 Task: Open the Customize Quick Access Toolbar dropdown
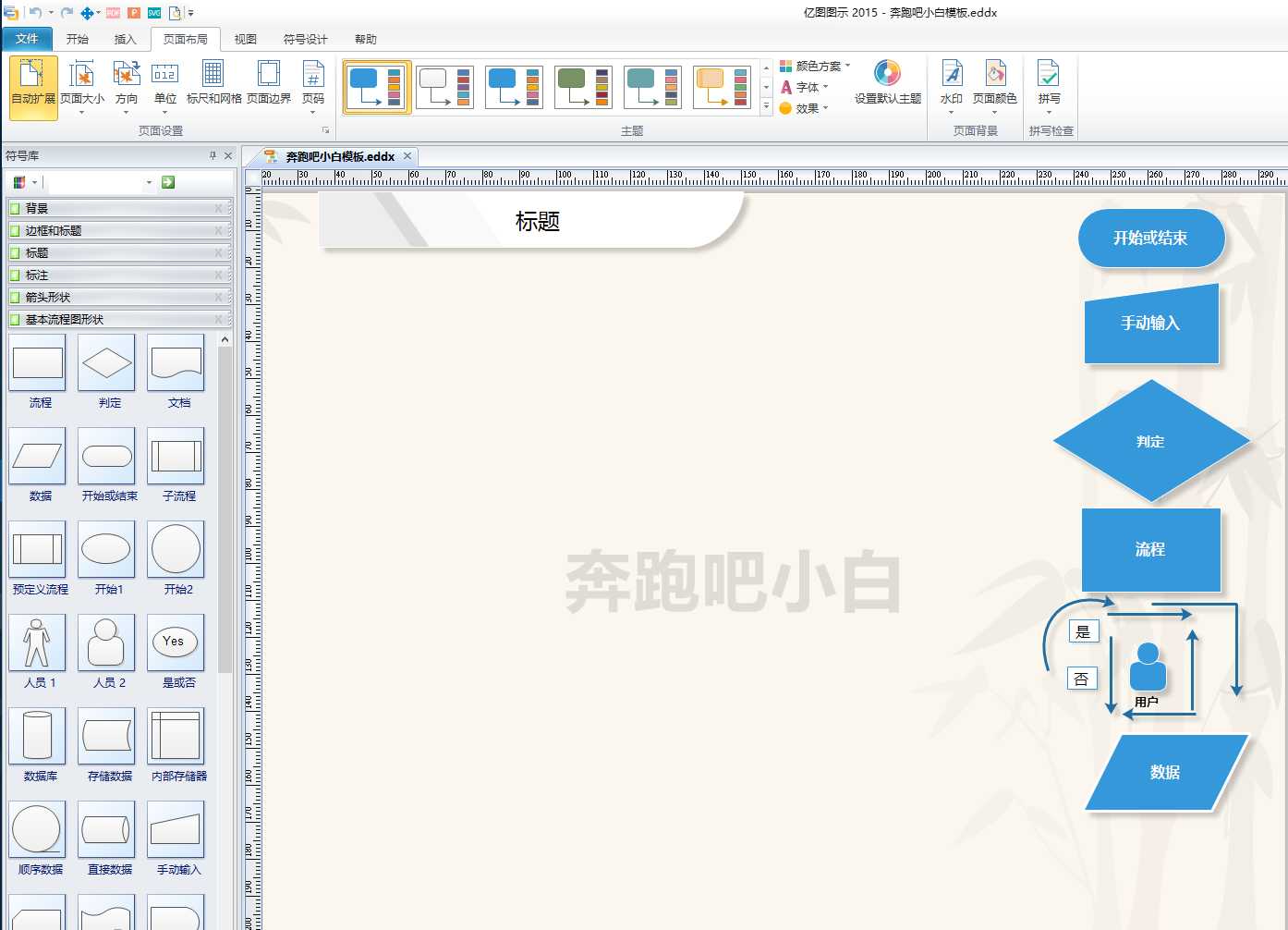[191, 13]
